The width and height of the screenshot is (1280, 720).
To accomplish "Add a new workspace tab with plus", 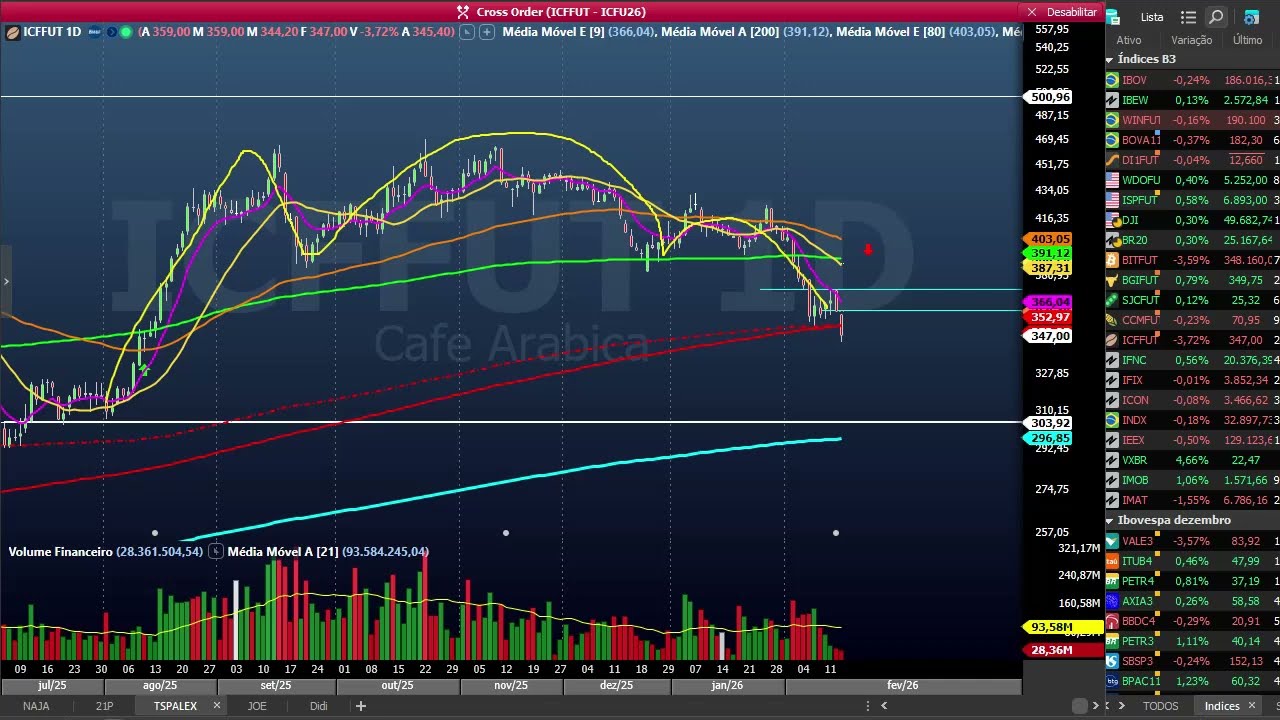I will 361,706.
